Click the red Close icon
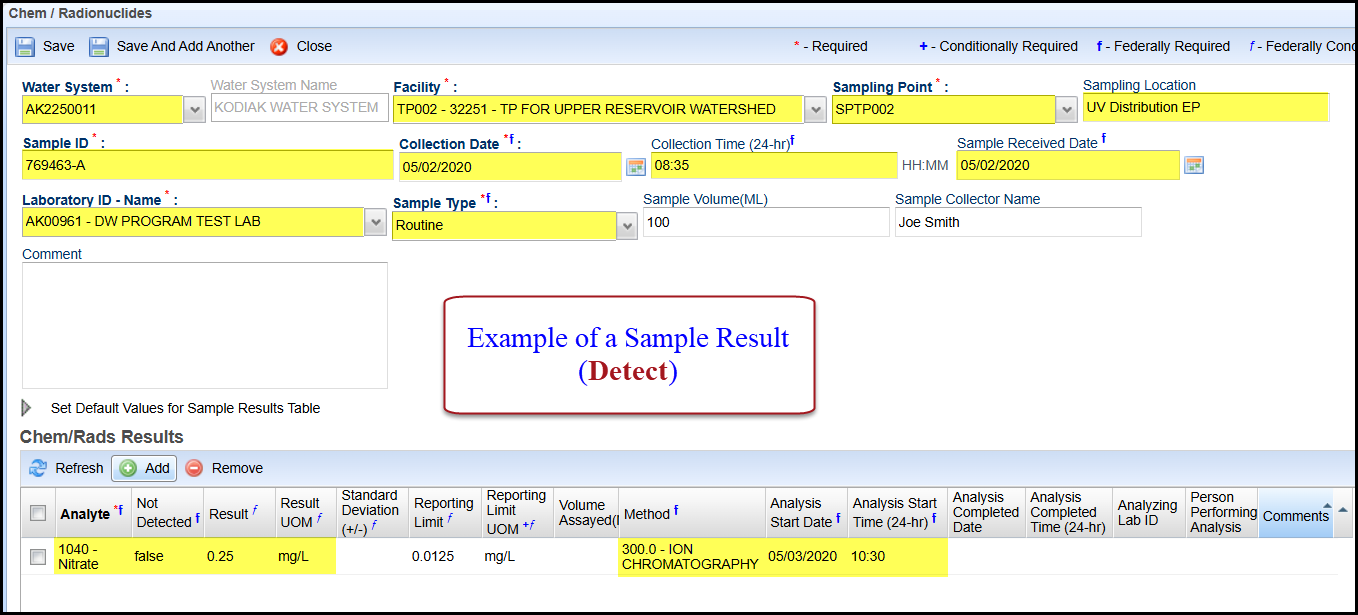Viewport: 1358px width, 615px height. click(x=279, y=47)
